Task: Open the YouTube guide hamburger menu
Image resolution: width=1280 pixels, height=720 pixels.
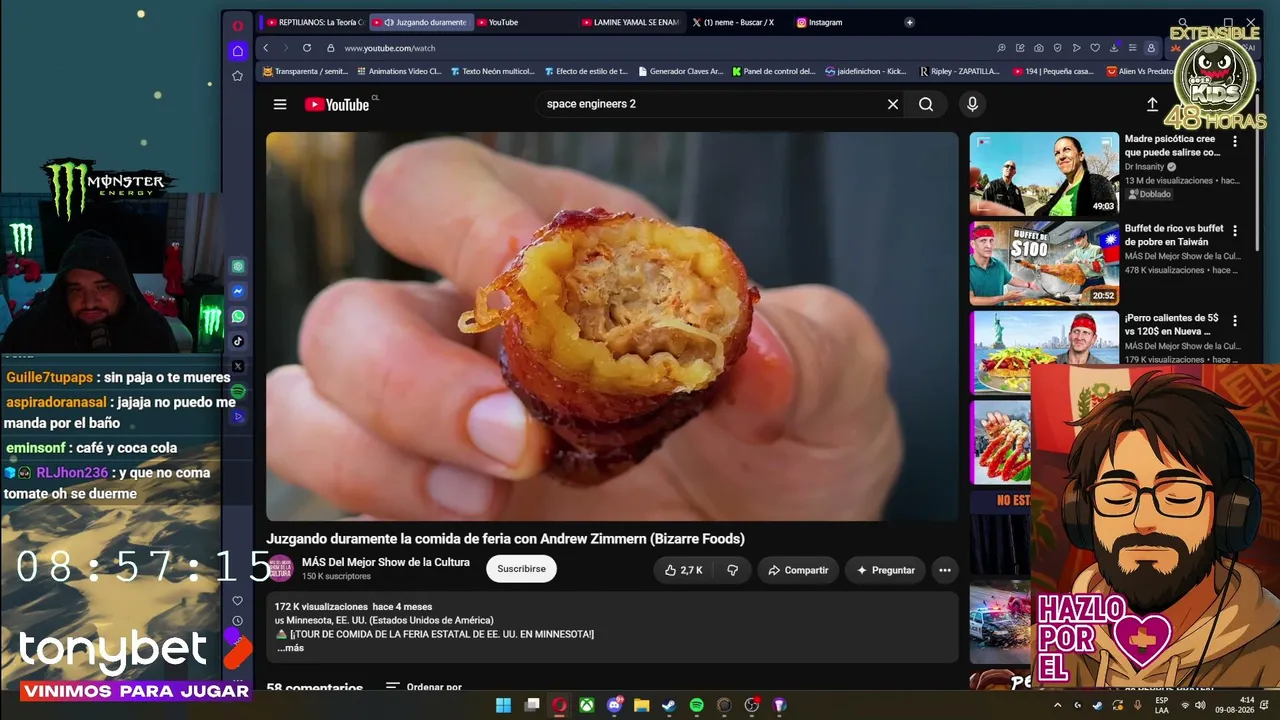Action: [x=280, y=104]
